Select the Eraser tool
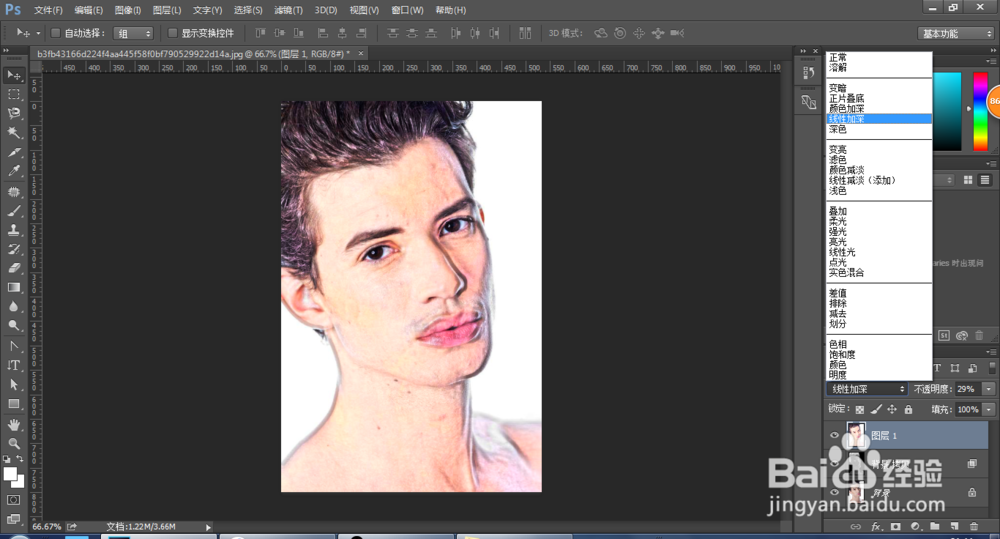The image size is (1000, 539). (x=14, y=268)
